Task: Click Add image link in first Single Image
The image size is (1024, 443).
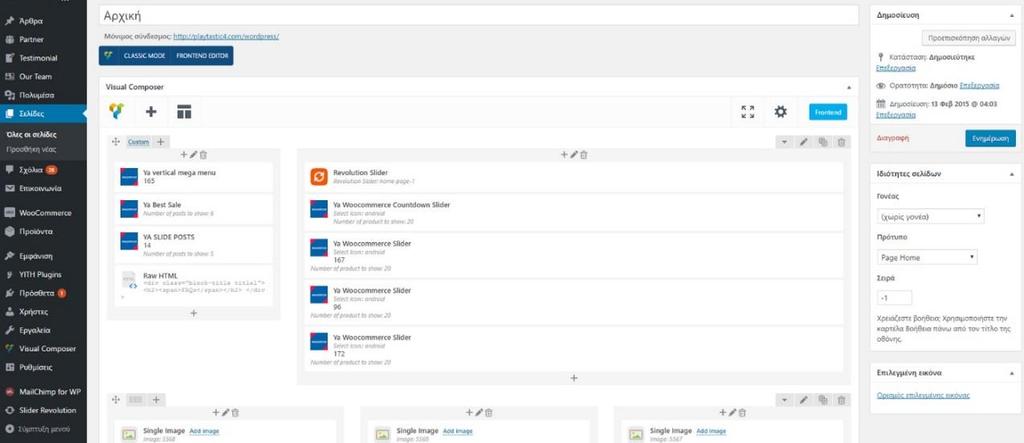Action: 204,431
